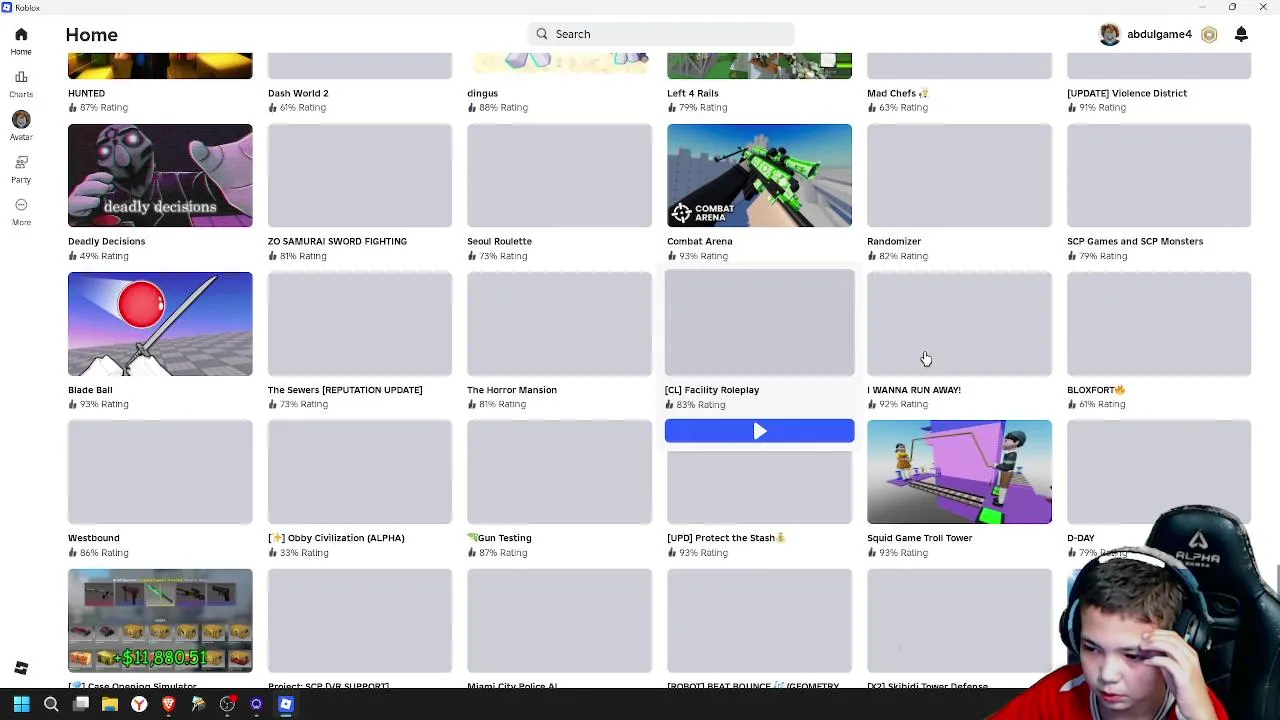Open the Randomizer game title
Image resolution: width=1280 pixels, height=720 pixels.
(x=894, y=241)
